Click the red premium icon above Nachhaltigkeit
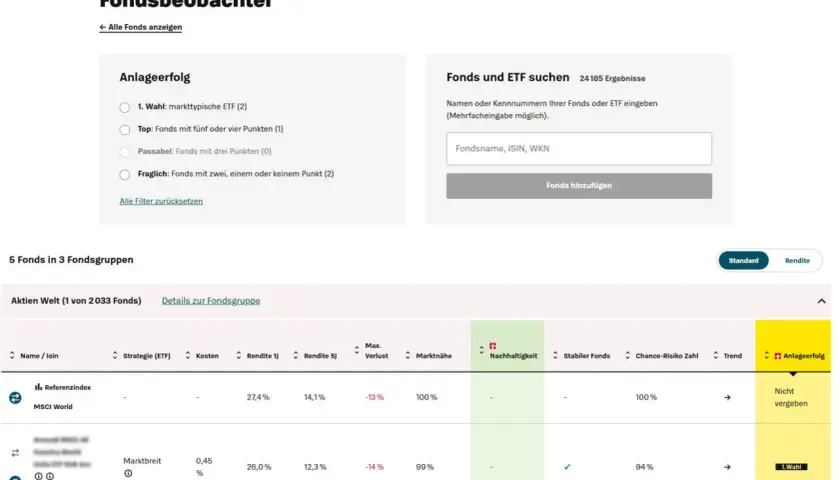840x480 pixels. coord(493,346)
